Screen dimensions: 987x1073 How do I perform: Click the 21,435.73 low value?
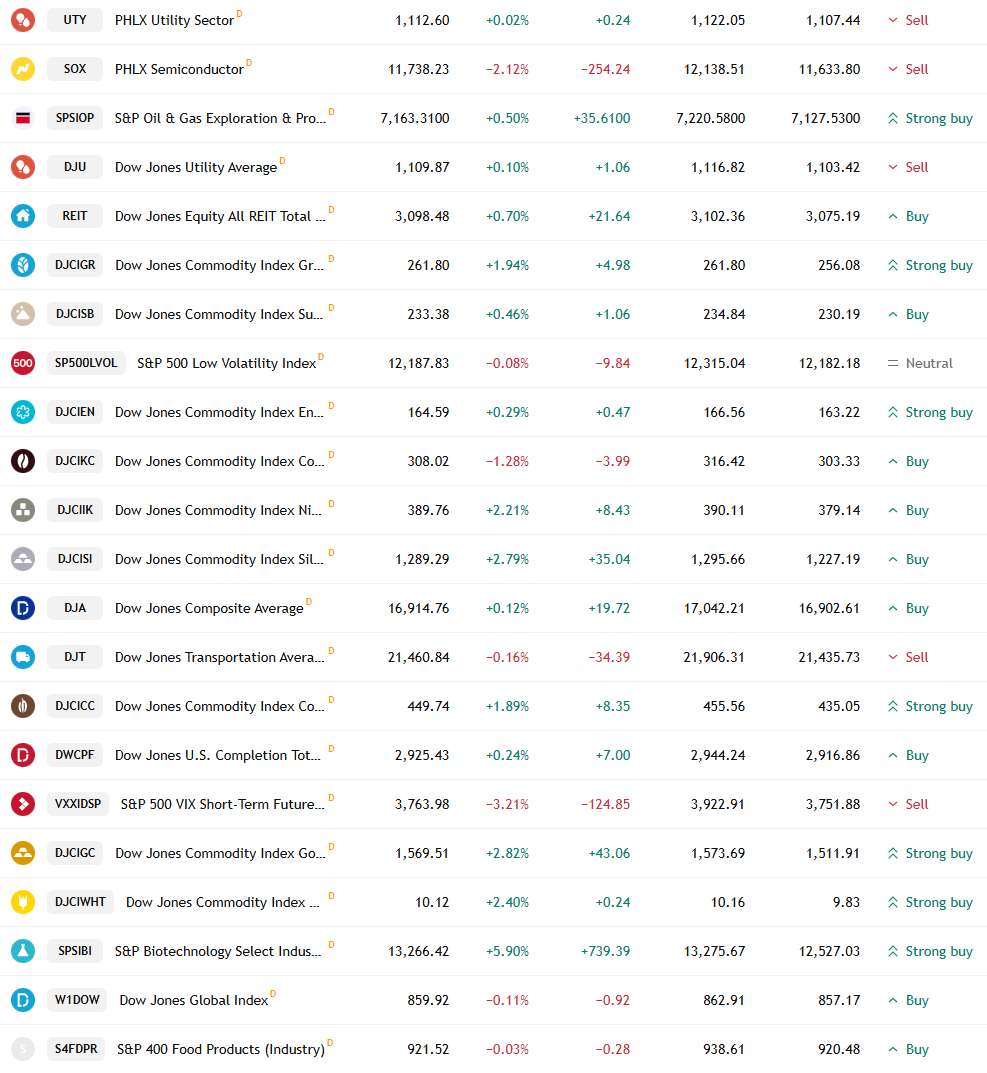coord(829,657)
